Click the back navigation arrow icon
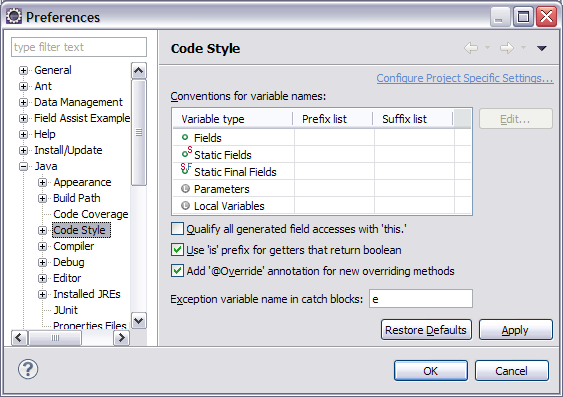 471,48
